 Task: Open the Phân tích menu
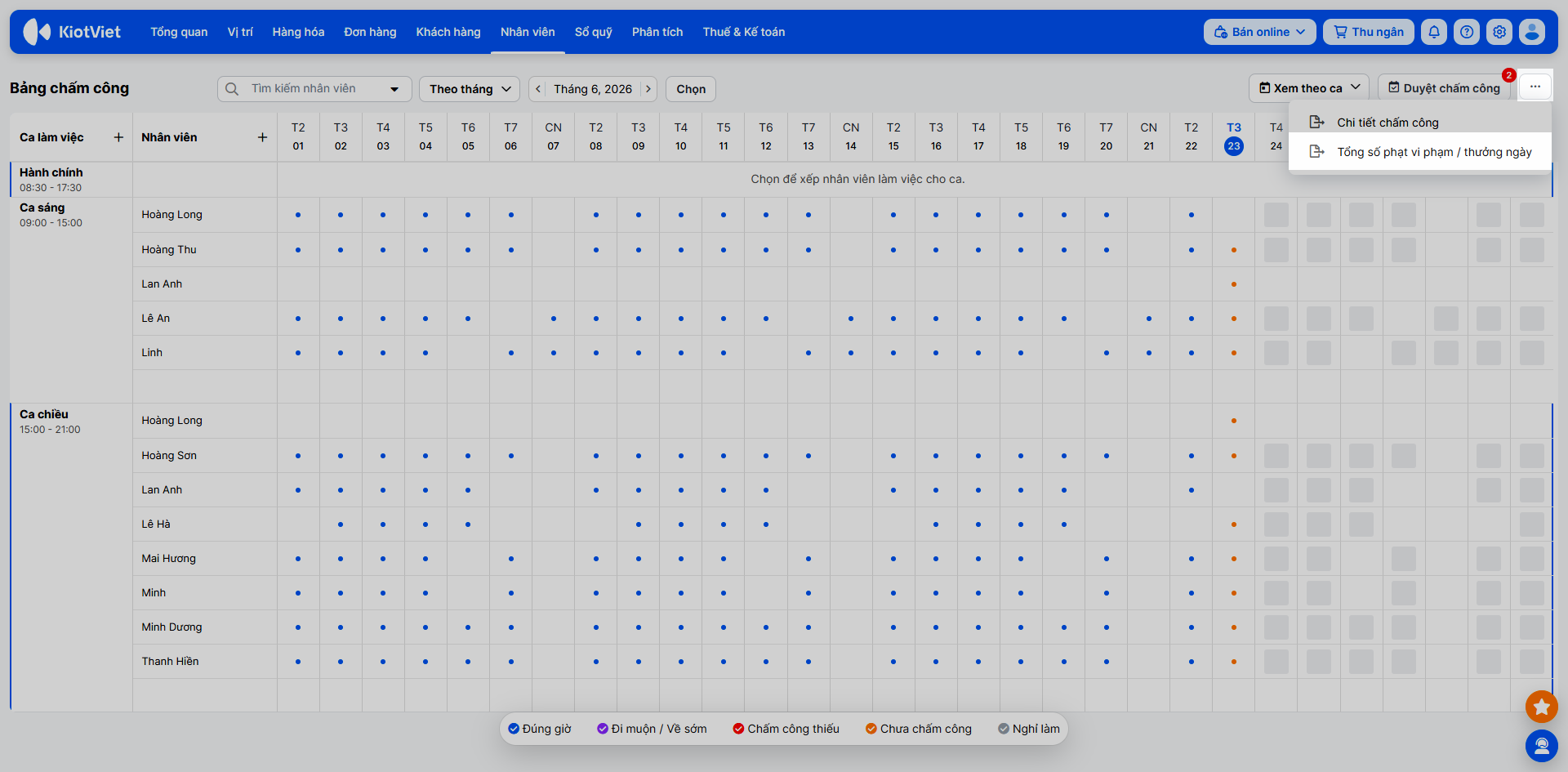click(x=657, y=32)
